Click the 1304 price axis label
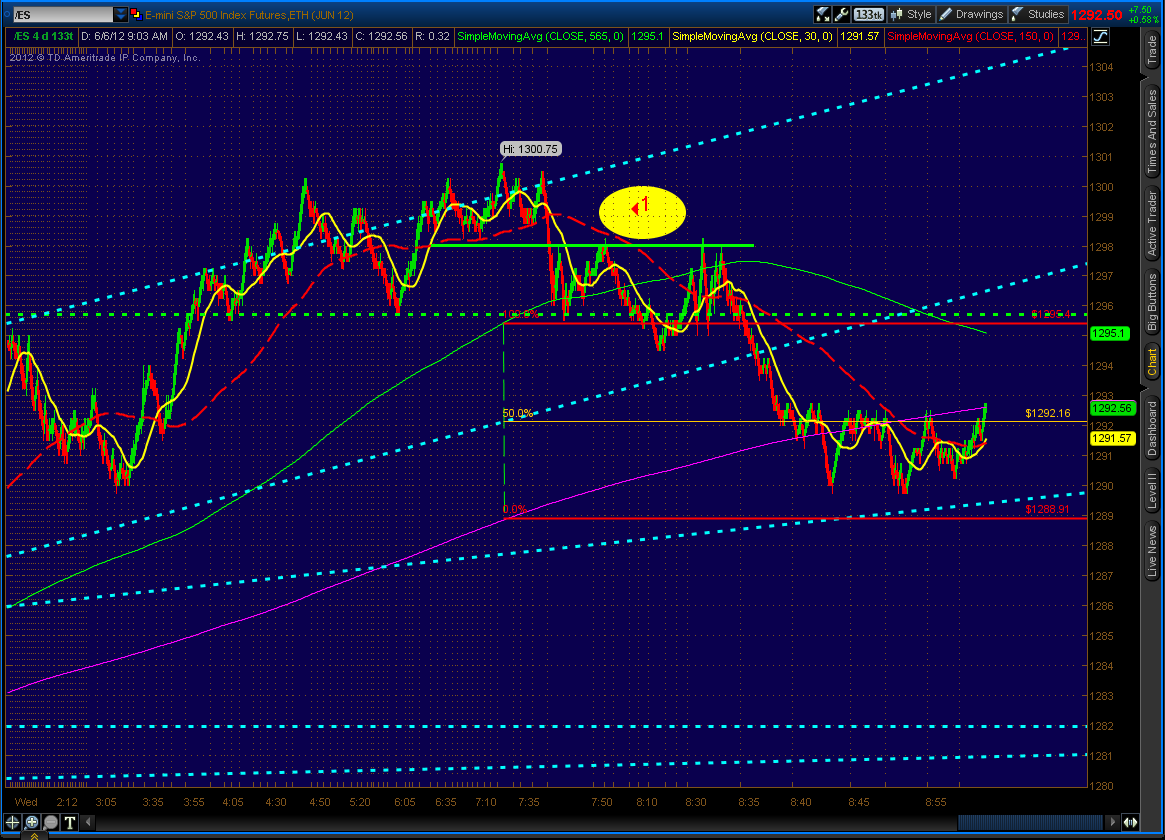 (x=1101, y=67)
